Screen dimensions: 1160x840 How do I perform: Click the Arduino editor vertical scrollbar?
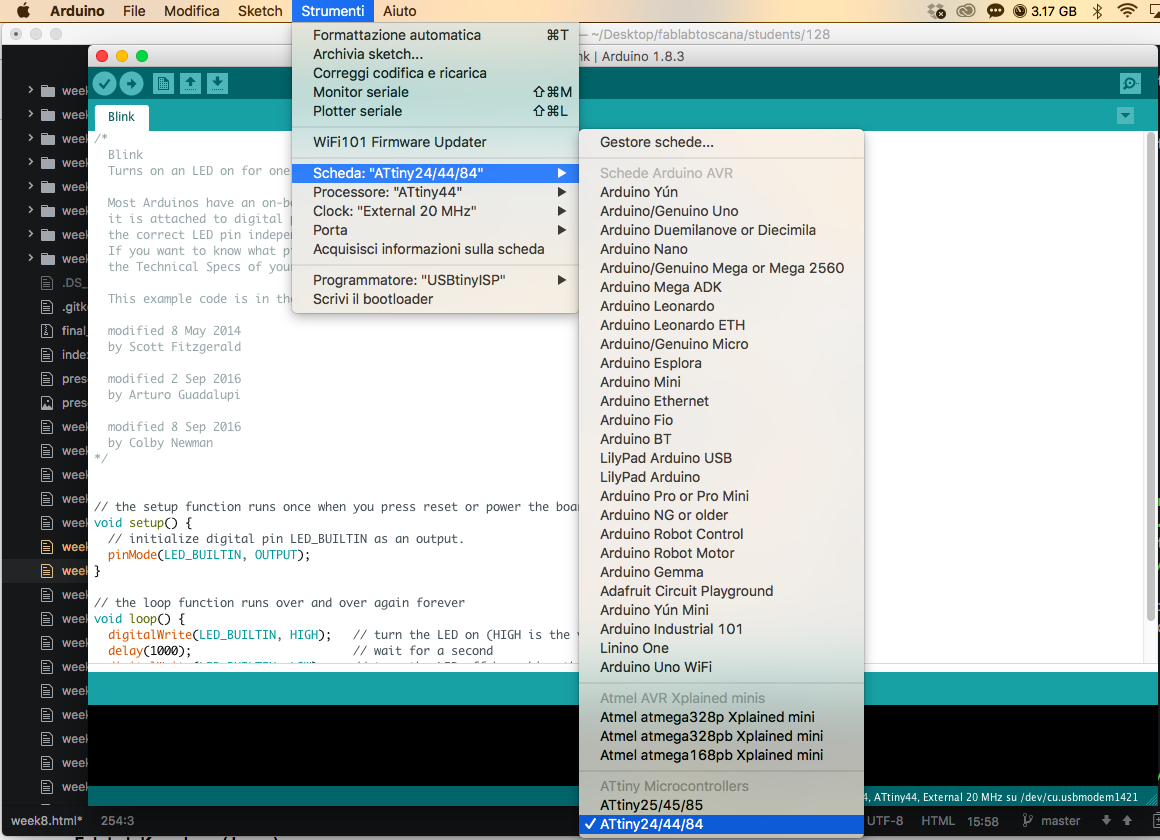click(1150, 376)
